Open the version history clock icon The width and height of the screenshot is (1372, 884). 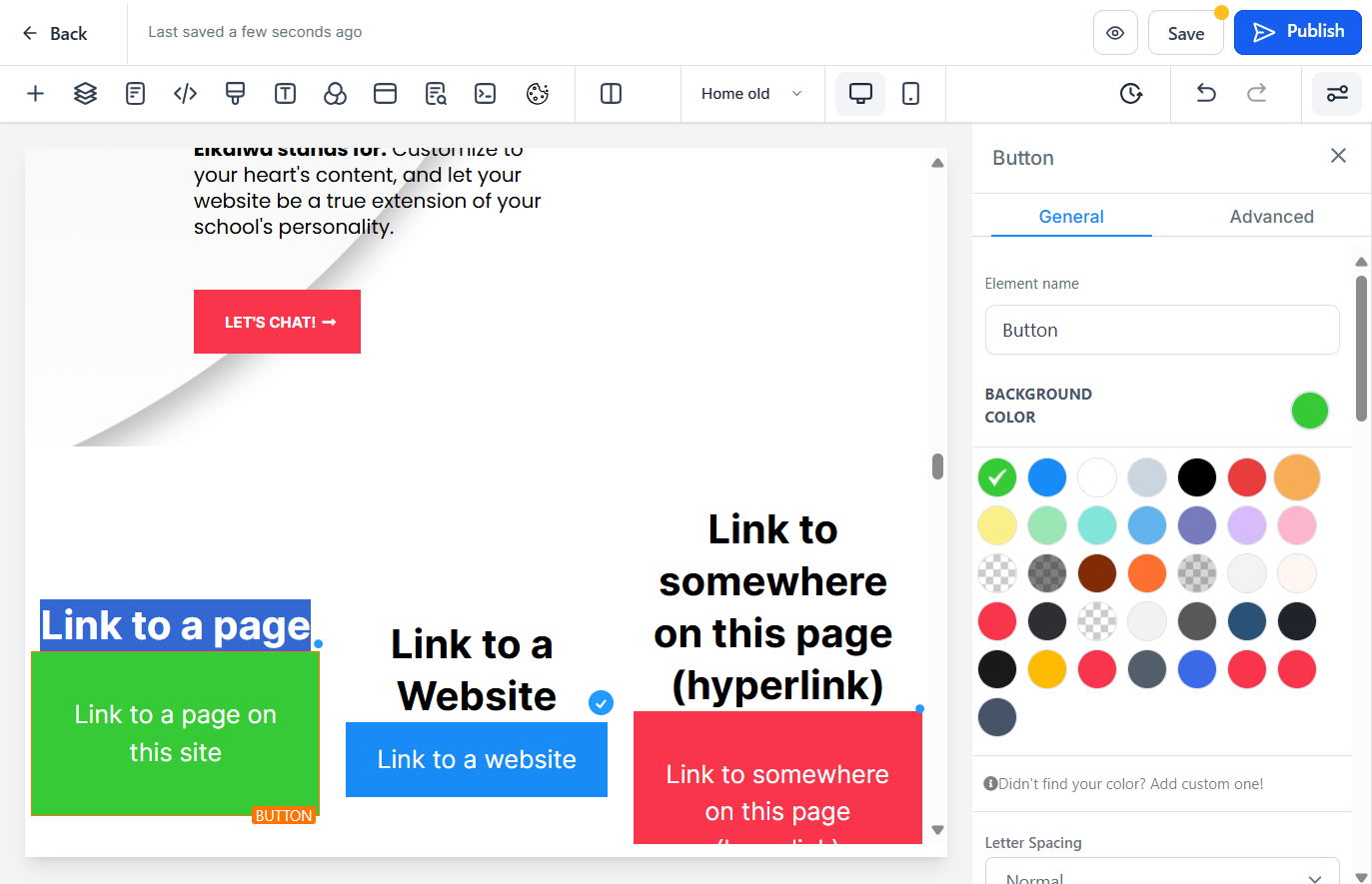coord(1130,94)
